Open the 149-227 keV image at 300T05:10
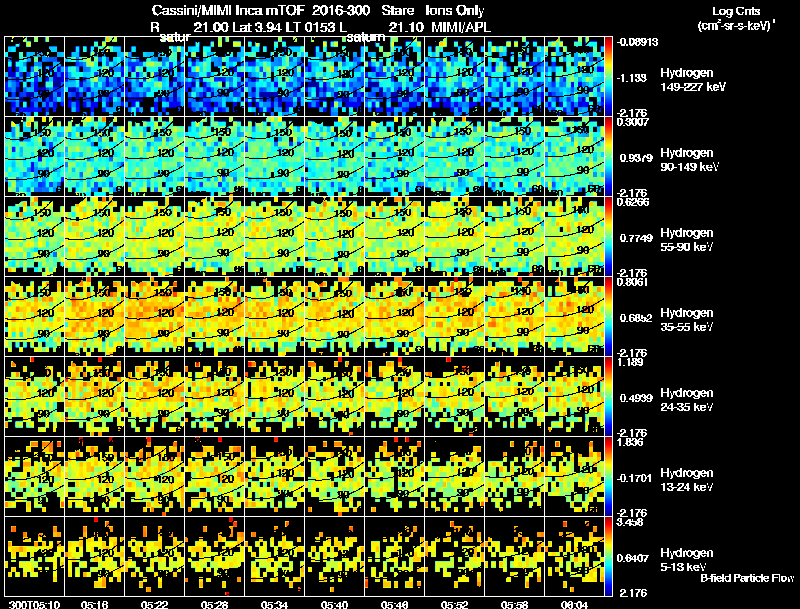The image size is (800, 609). (34, 76)
